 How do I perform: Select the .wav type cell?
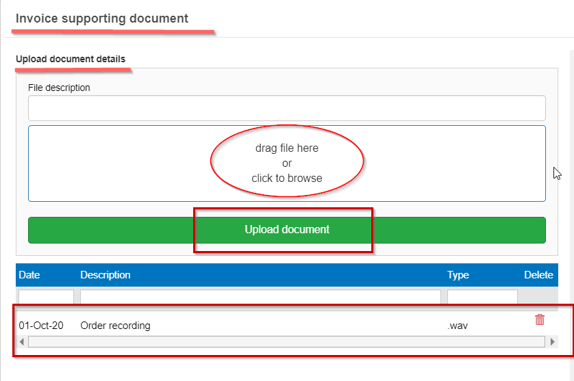tap(458, 325)
